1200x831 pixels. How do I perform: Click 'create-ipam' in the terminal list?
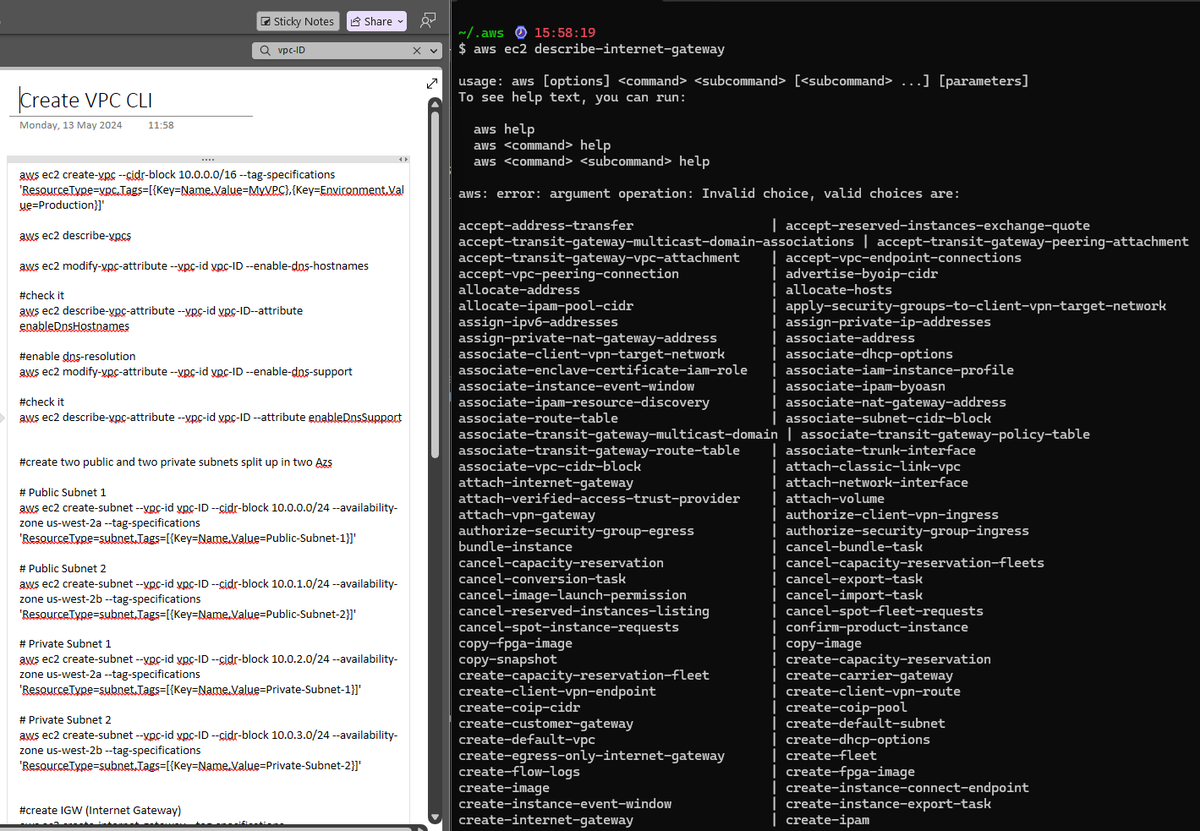click(x=827, y=820)
